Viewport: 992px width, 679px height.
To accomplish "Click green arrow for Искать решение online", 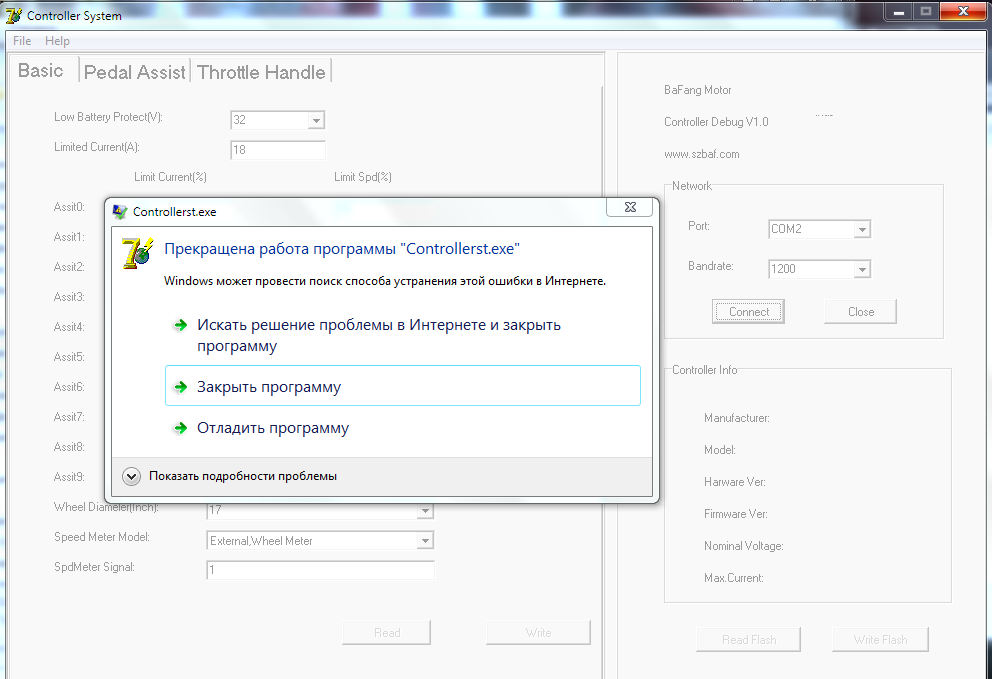I will pos(180,325).
